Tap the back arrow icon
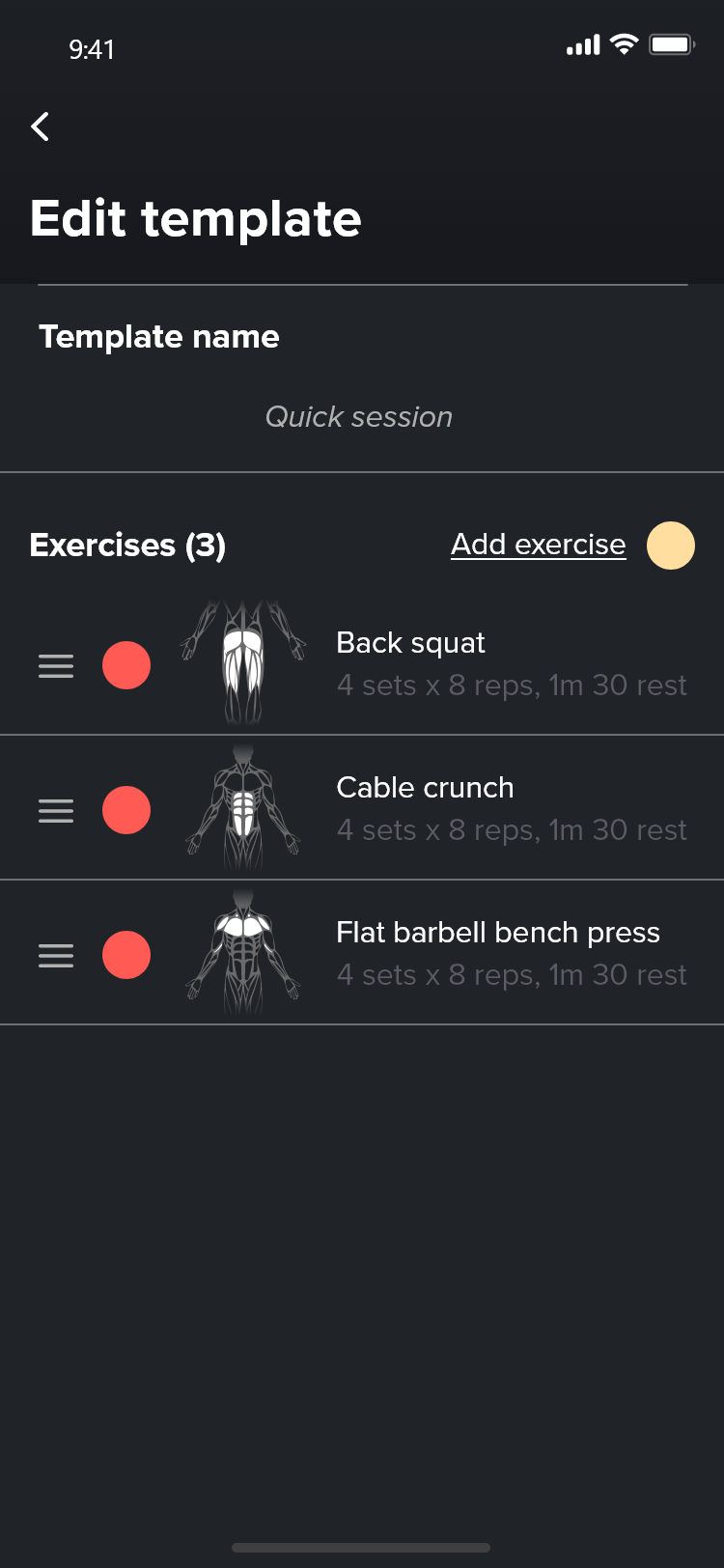The height and width of the screenshot is (1568, 724). click(41, 126)
